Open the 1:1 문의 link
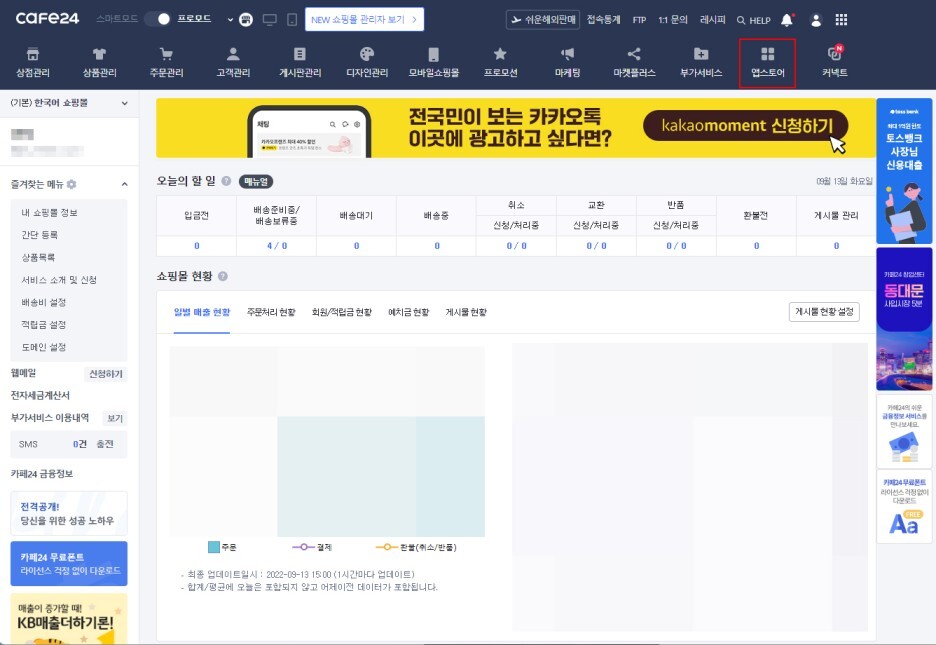Screen dimensions: 936x645 pyautogui.click(x=673, y=20)
